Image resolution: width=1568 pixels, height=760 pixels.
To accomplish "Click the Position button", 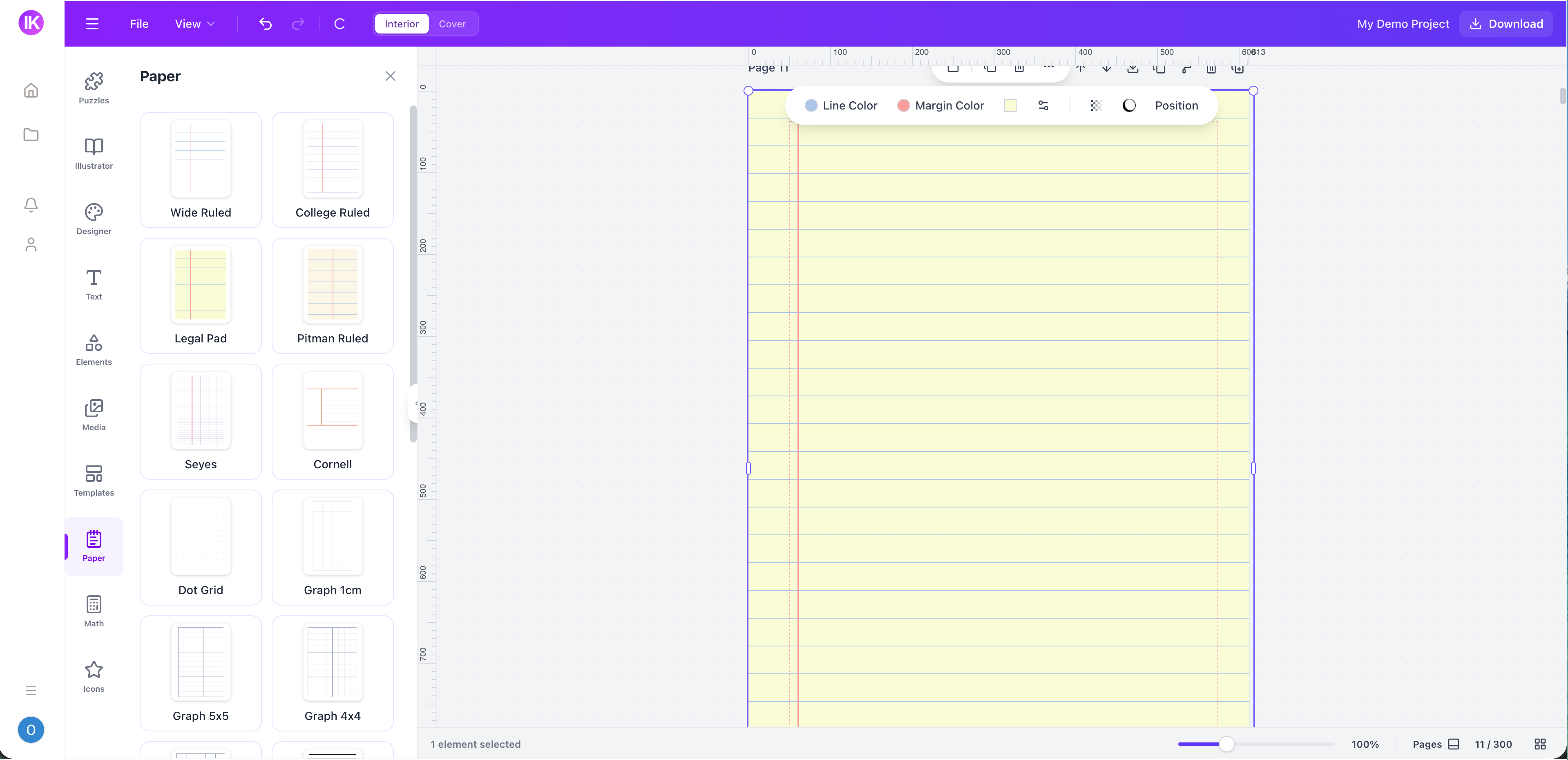I will click(x=1176, y=105).
